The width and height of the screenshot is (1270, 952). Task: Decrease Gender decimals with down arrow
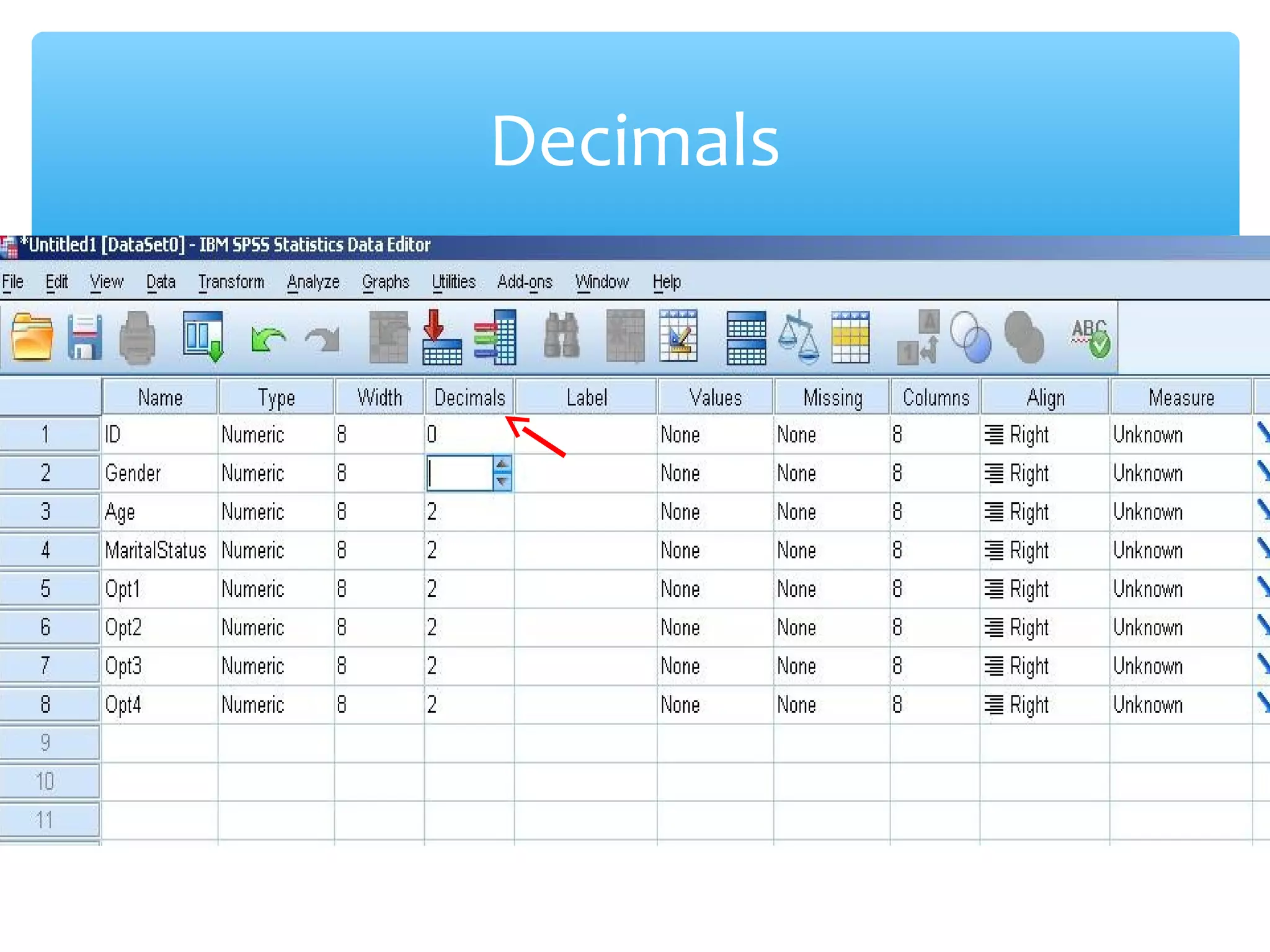(502, 481)
